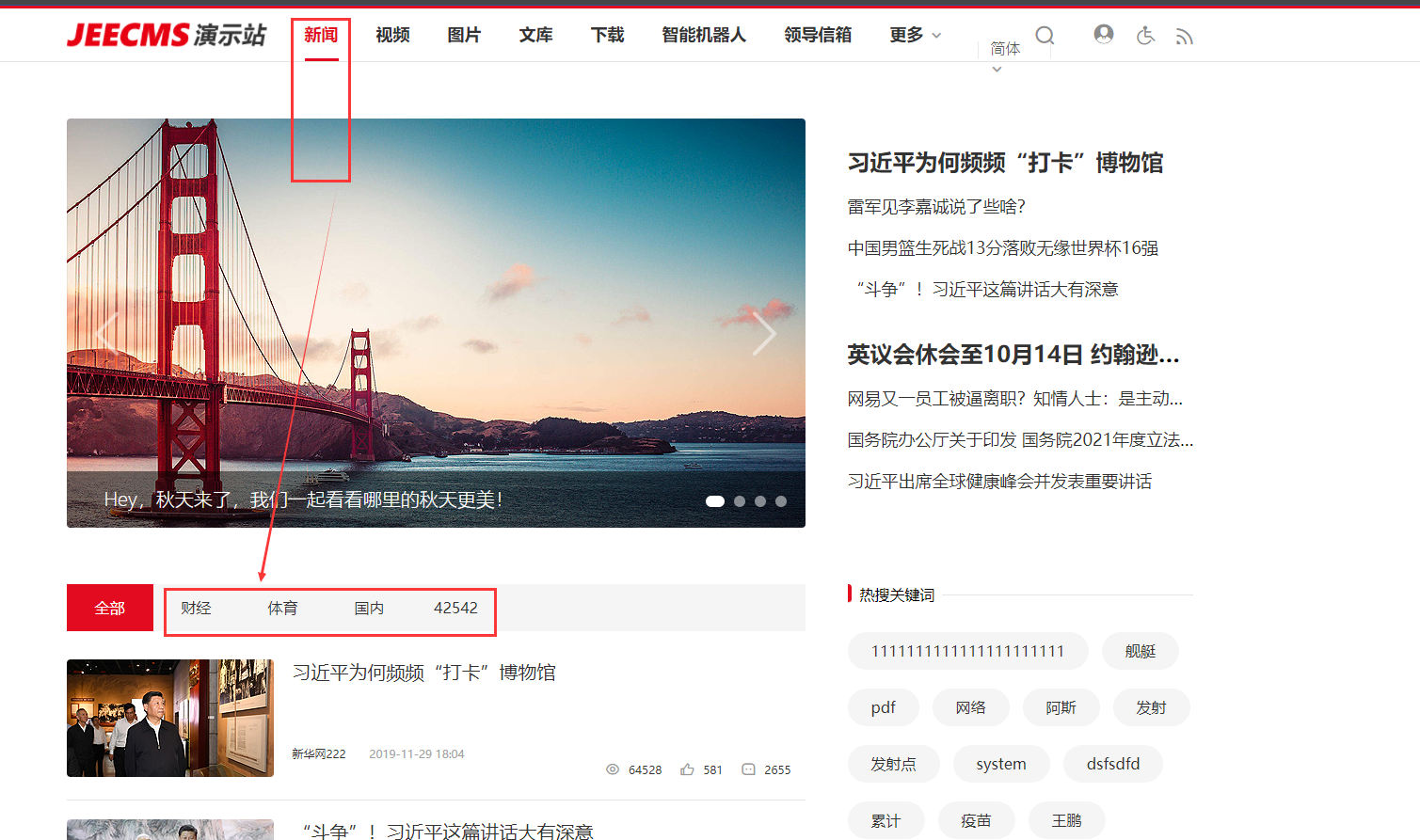Like the article with thumbs-up icon
Viewport: 1420px width, 840px height.
click(x=688, y=769)
